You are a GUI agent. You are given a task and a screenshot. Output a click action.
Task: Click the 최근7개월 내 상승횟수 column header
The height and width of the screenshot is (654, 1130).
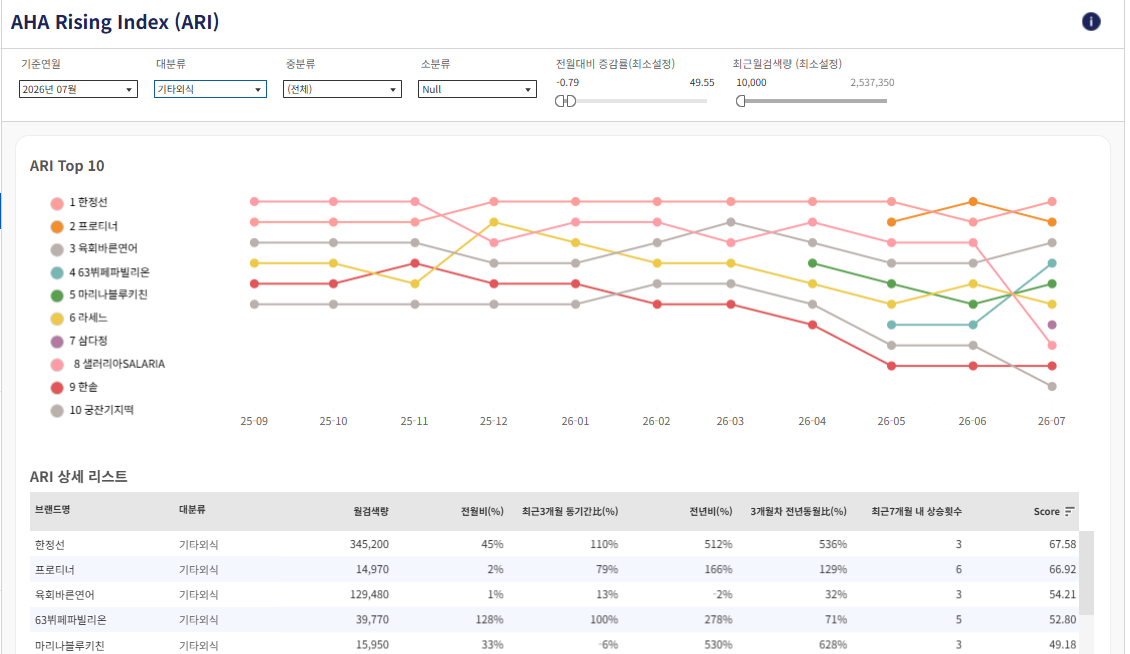click(916, 511)
